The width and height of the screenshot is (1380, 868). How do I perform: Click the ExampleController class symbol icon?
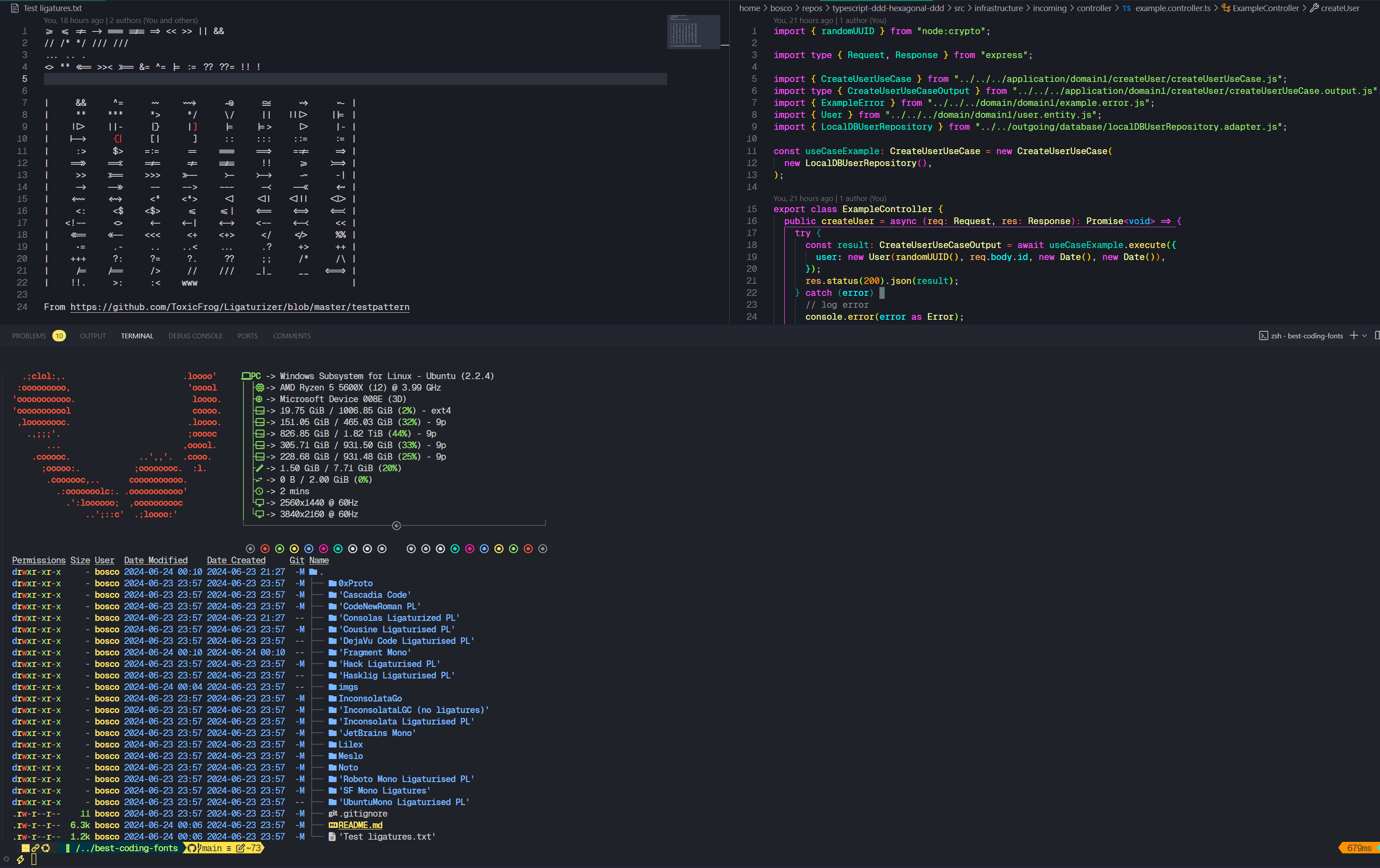pyautogui.click(x=1225, y=8)
